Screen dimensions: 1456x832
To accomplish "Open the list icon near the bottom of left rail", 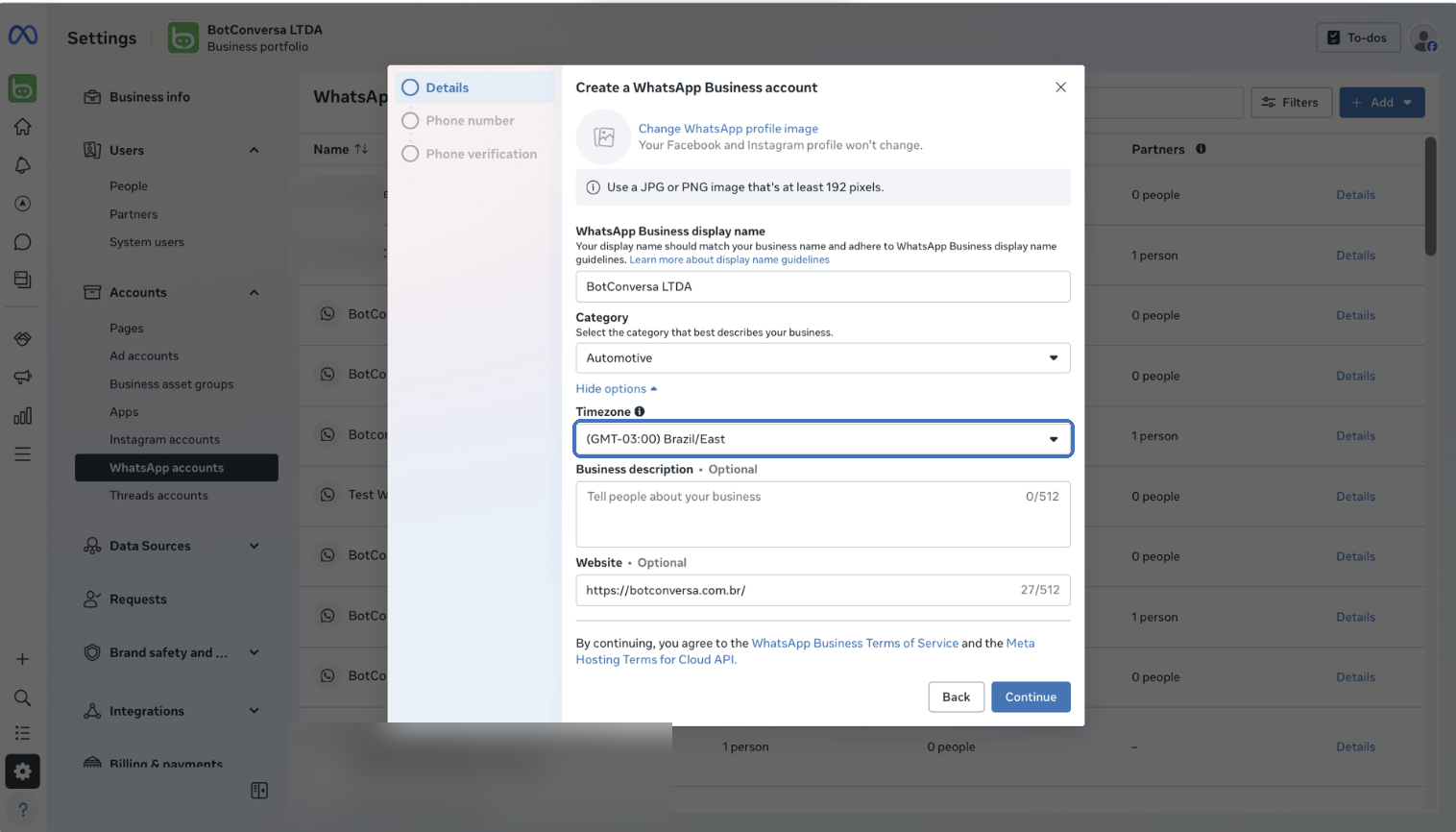I will point(22,733).
